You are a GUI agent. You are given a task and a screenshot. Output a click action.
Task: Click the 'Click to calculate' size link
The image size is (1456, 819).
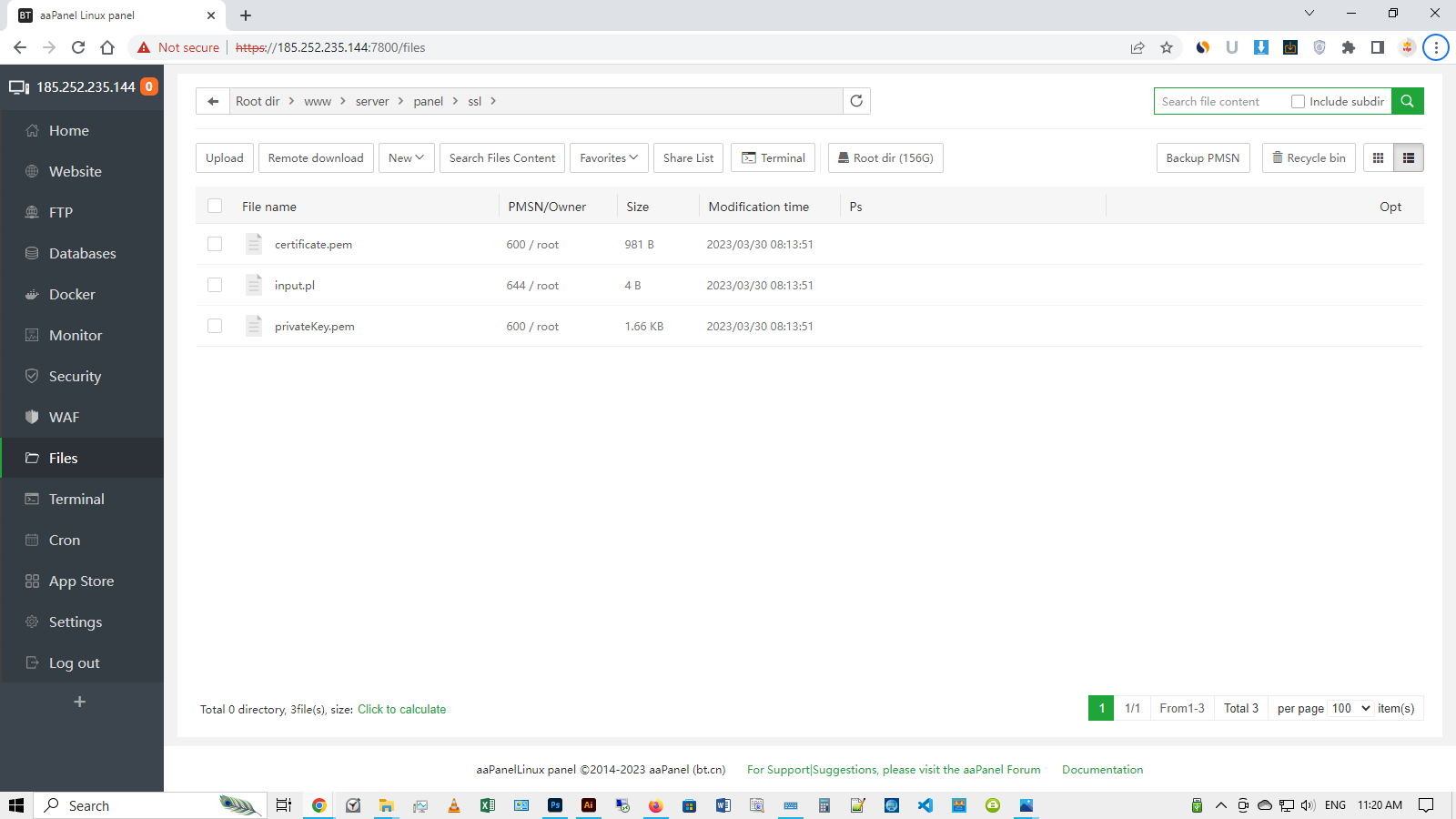pos(401,710)
